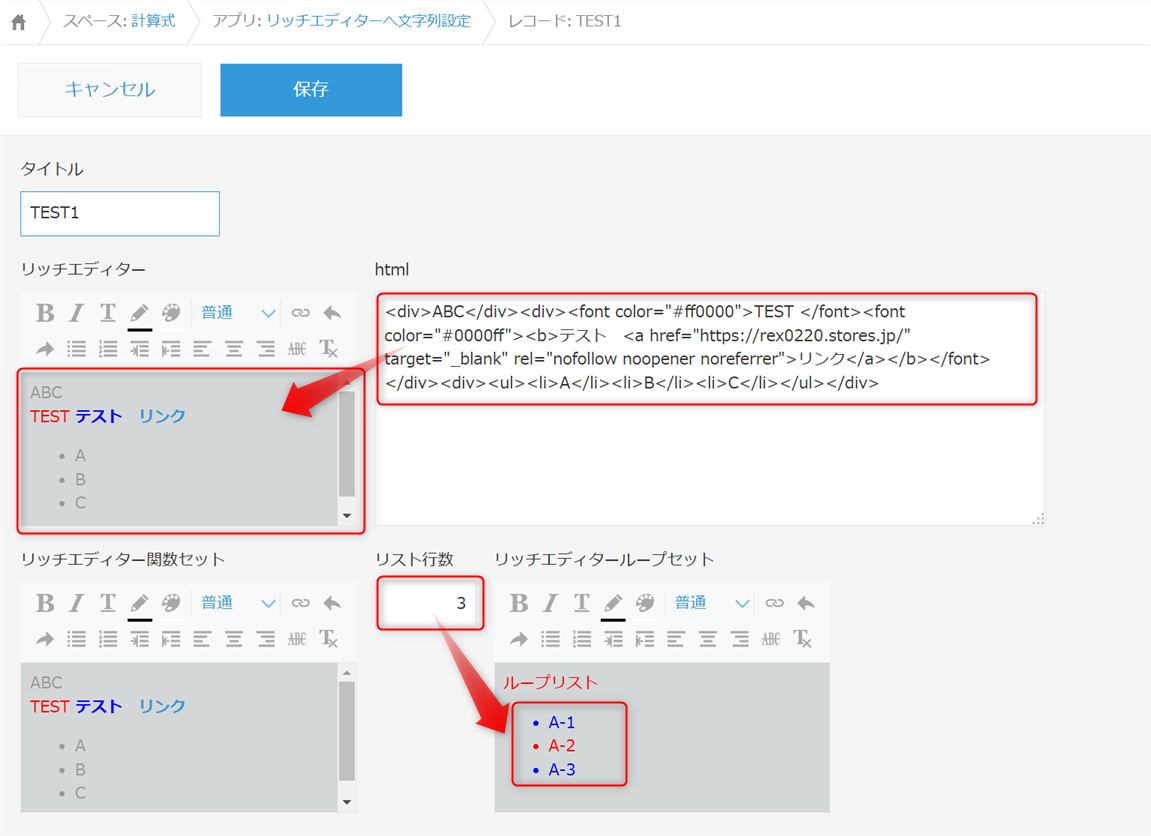1151x836 pixels.
Task: Click the A-1 list item
Action: 562,723
